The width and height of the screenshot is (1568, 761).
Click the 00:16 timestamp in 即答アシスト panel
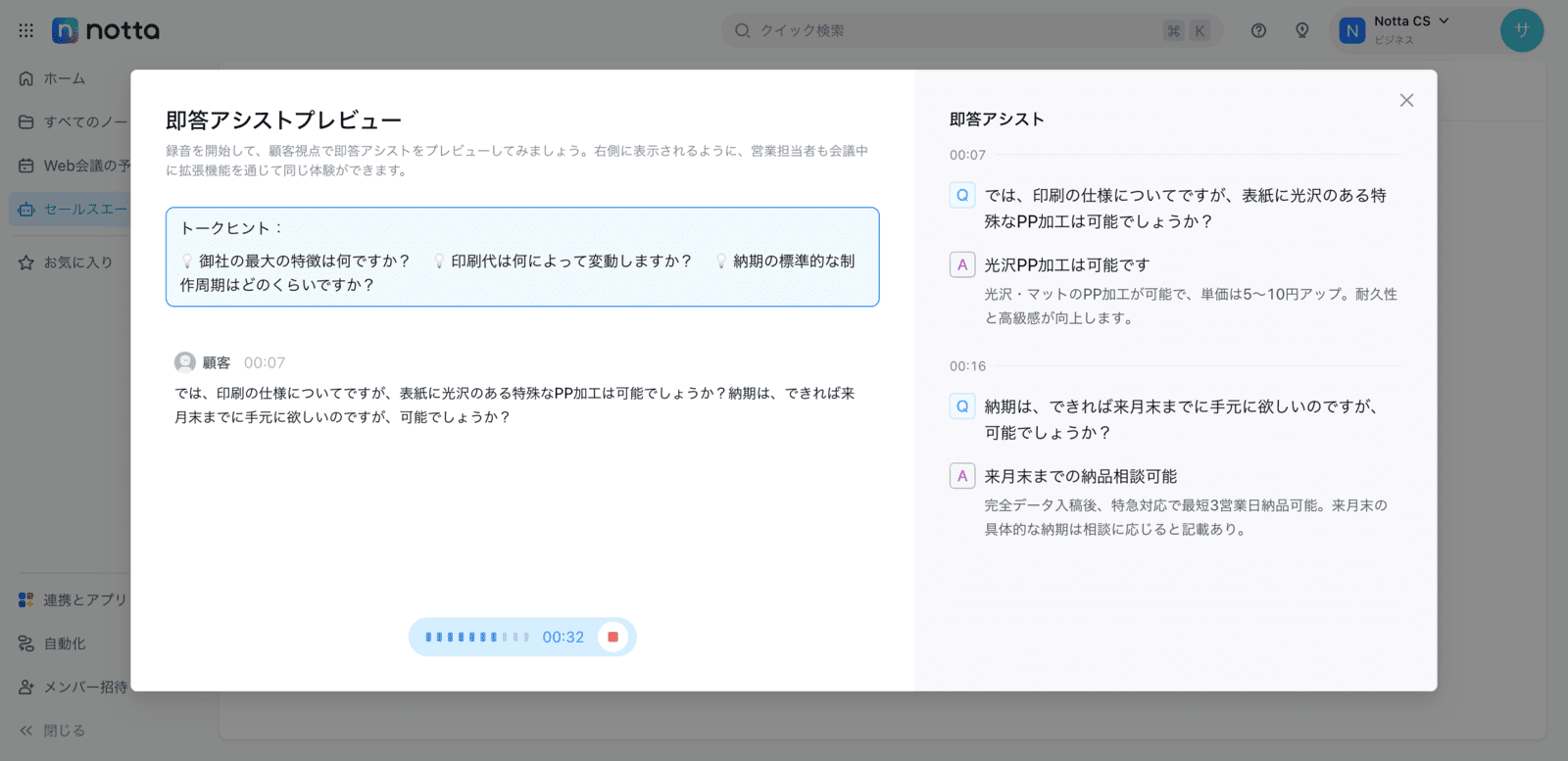967,366
